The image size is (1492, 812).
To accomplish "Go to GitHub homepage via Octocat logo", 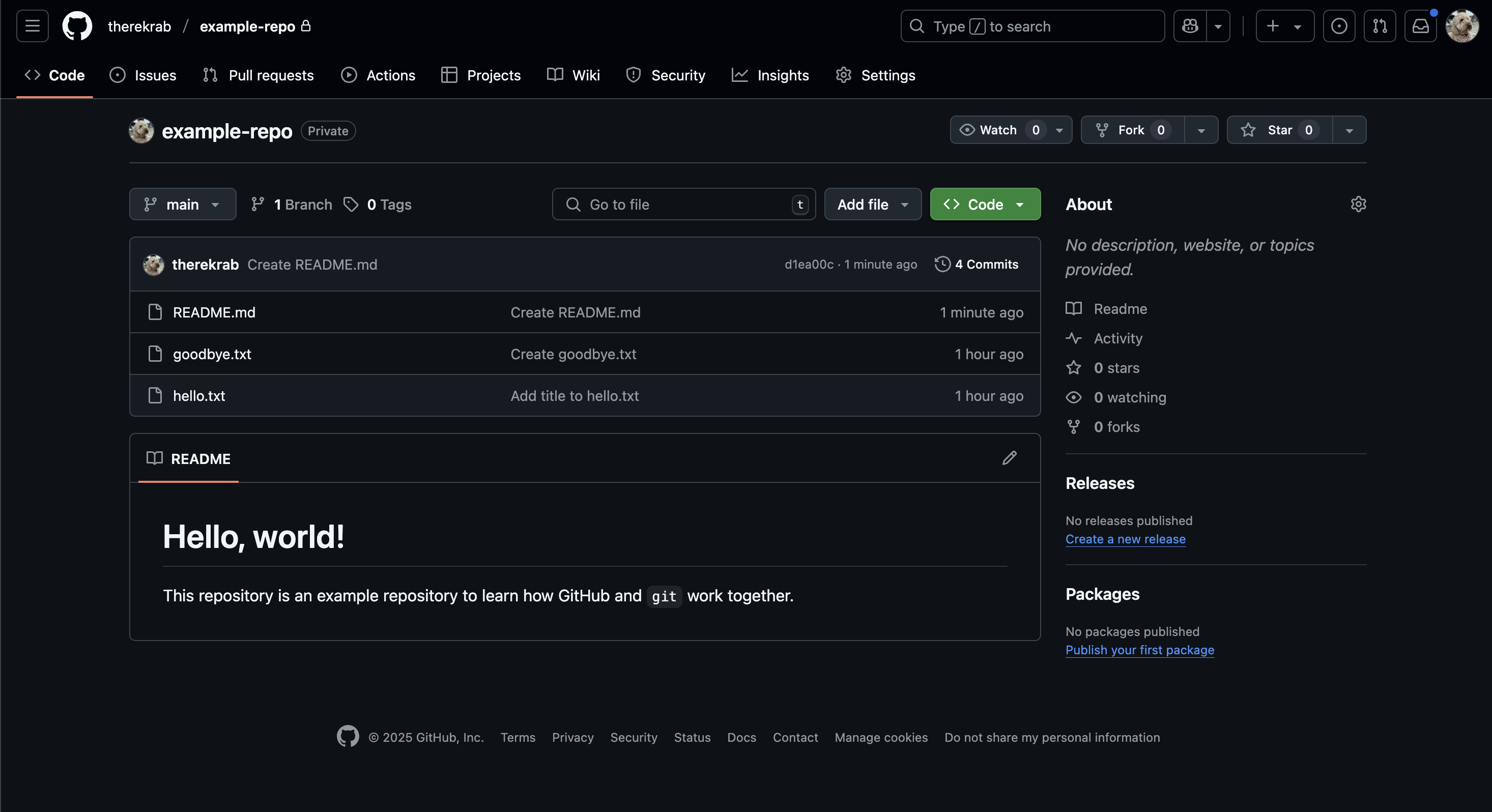I will [x=77, y=26].
